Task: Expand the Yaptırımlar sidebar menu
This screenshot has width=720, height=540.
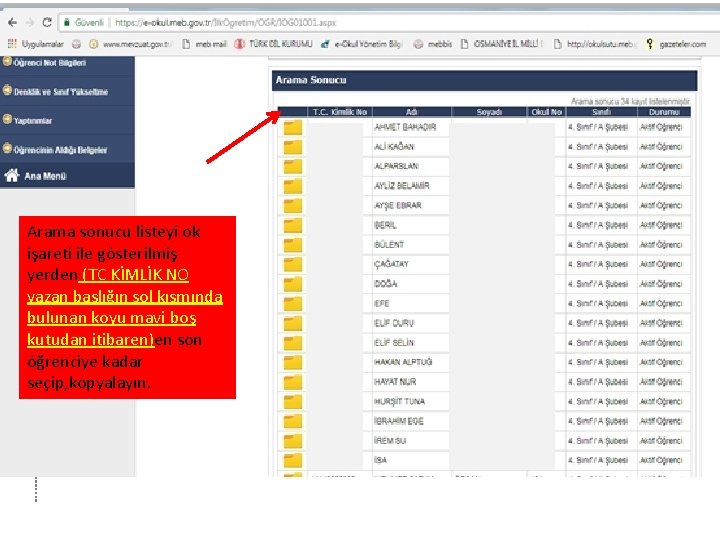Action: tap(67, 121)
